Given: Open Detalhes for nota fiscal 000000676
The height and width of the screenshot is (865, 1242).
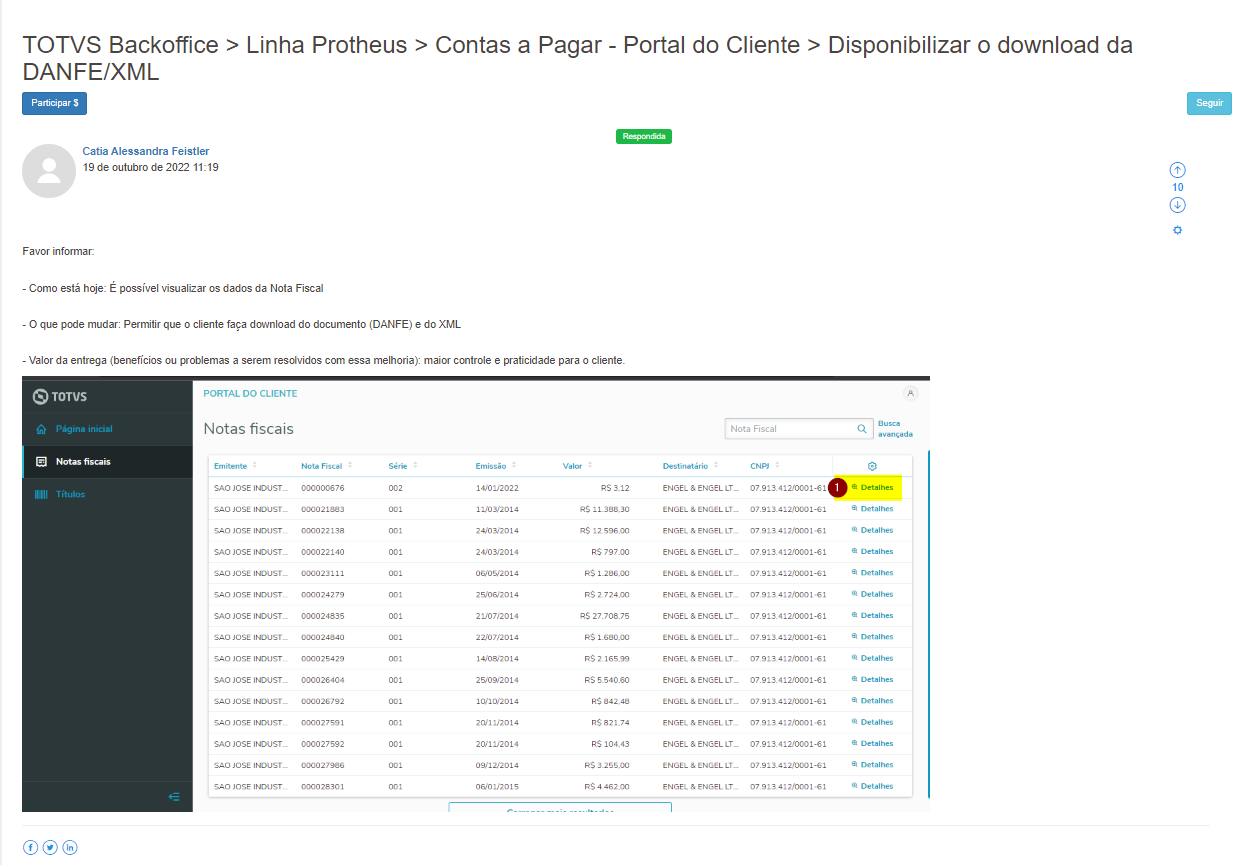Looking at the screenshot, I should point(872,488).
